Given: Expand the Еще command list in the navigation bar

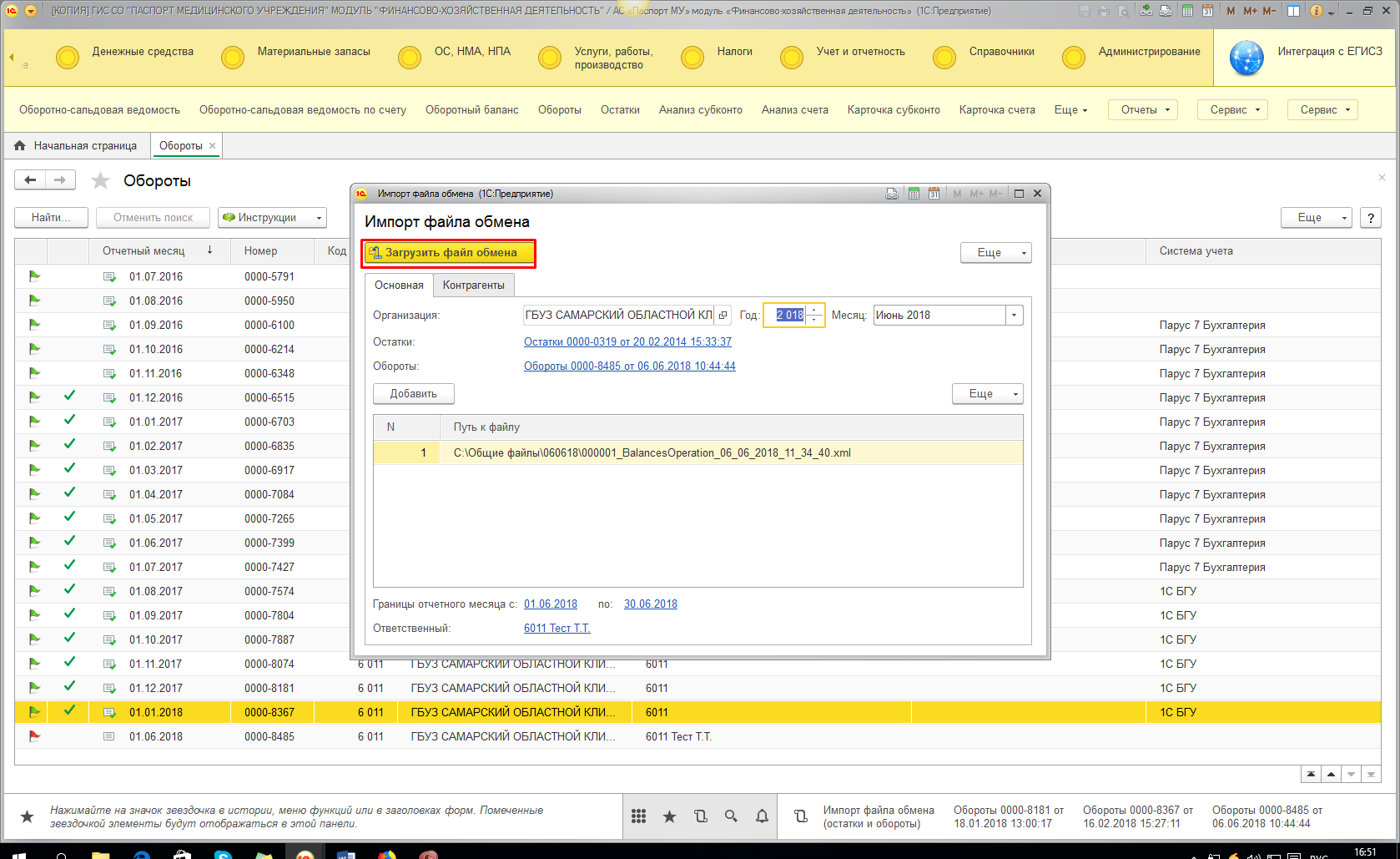Looking at the screenshot, I should (1070, 110).
